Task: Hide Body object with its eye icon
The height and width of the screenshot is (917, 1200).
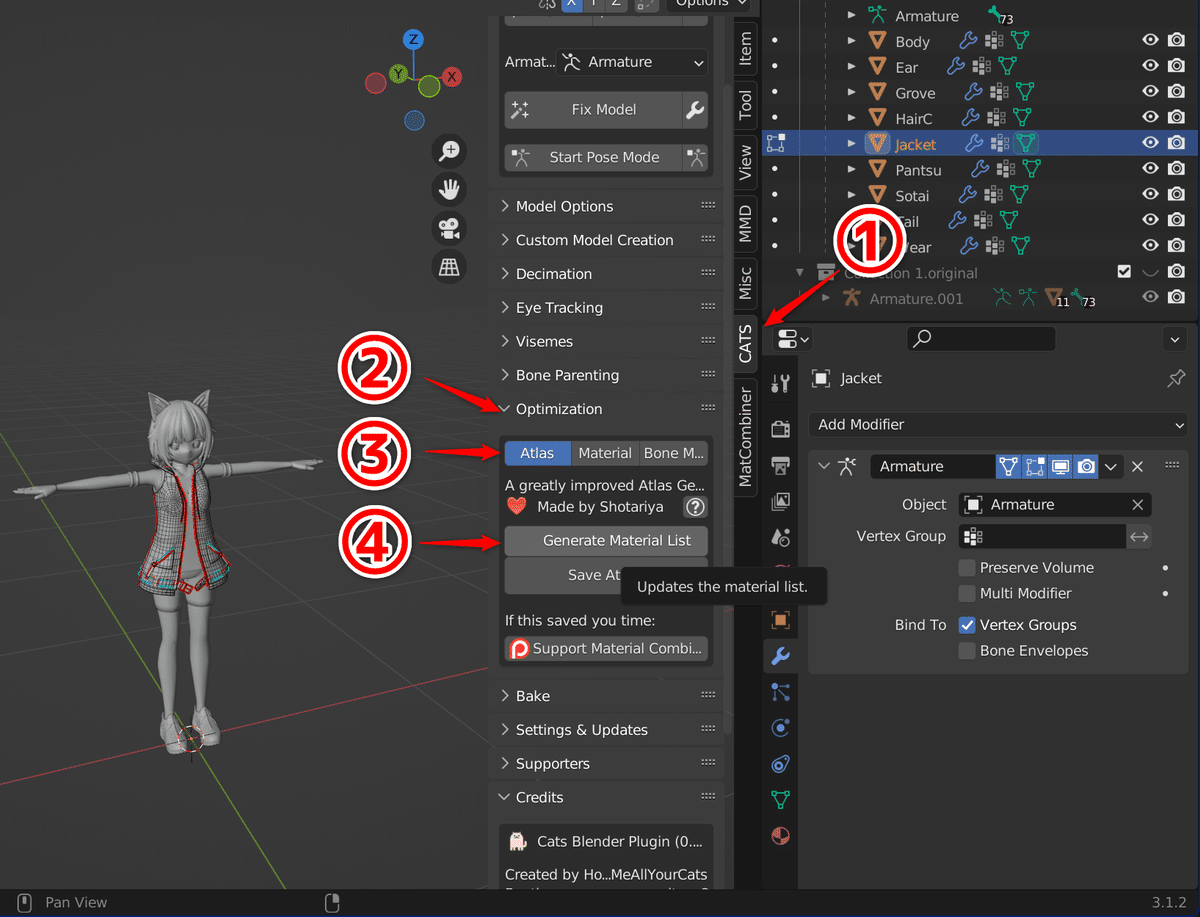Action: (x=1150, y=41)
